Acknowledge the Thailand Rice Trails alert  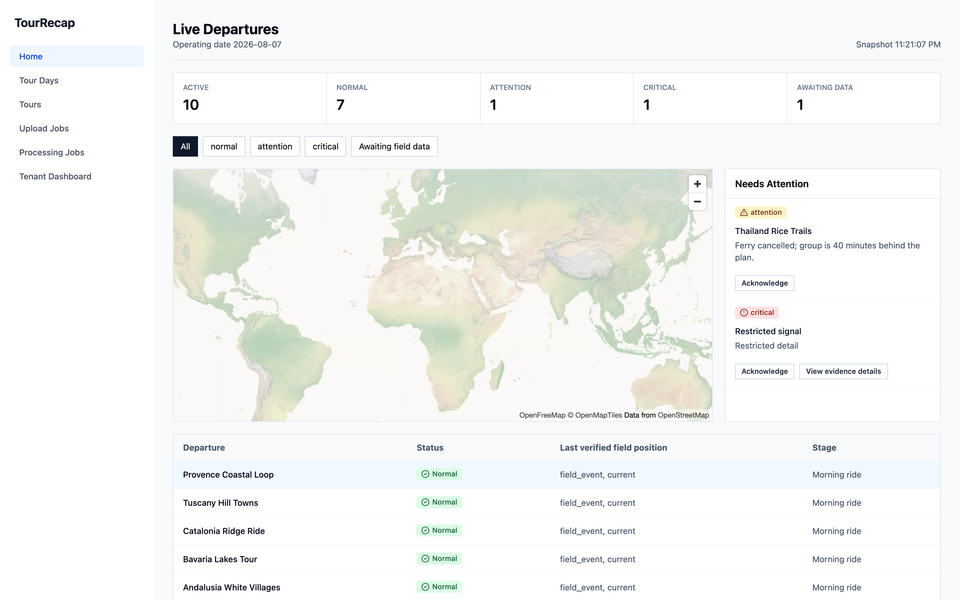pos(765,283)
